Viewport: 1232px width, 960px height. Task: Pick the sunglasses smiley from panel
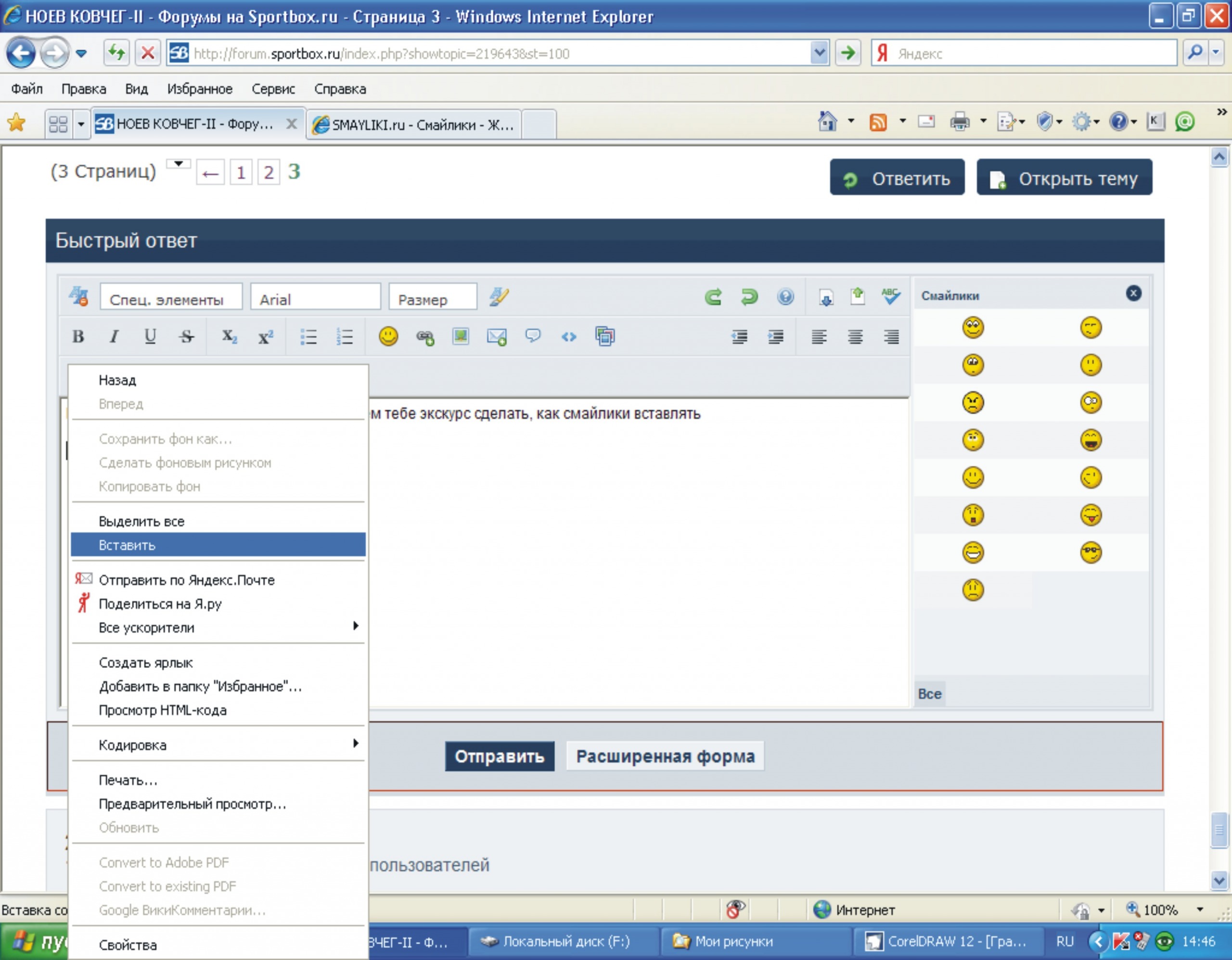point(1091,552)
